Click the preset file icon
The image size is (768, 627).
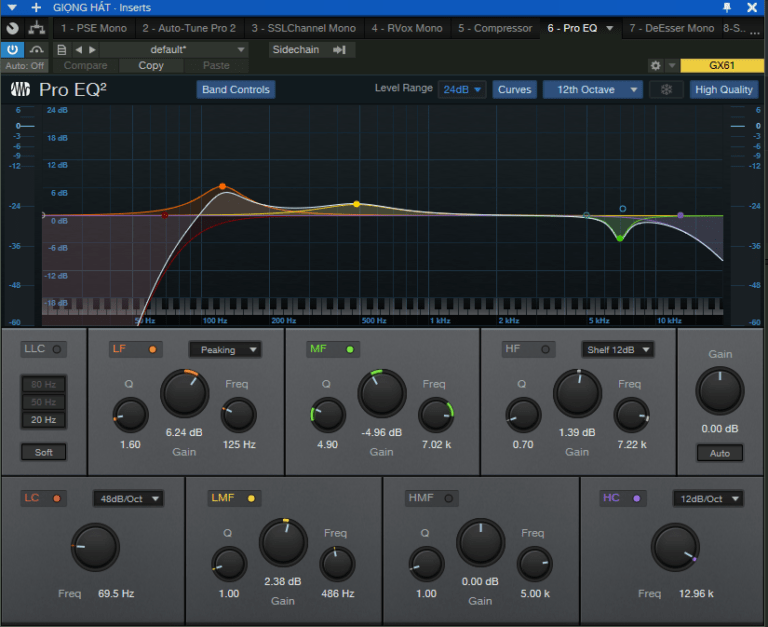point(62,49)
